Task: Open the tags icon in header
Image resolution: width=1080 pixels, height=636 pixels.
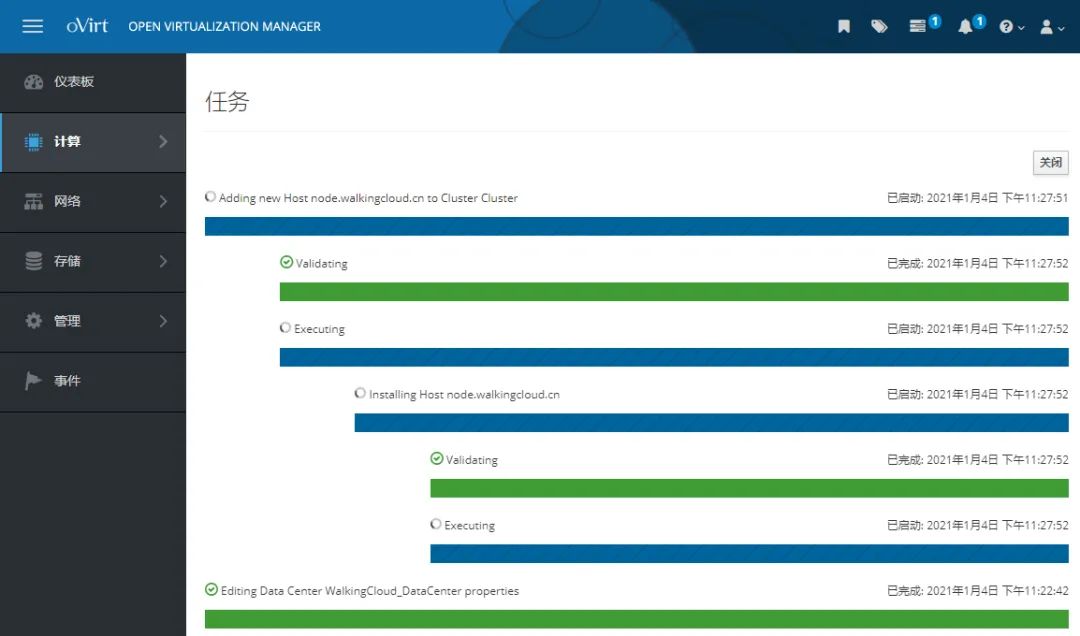Action: [x=879, y=26]
